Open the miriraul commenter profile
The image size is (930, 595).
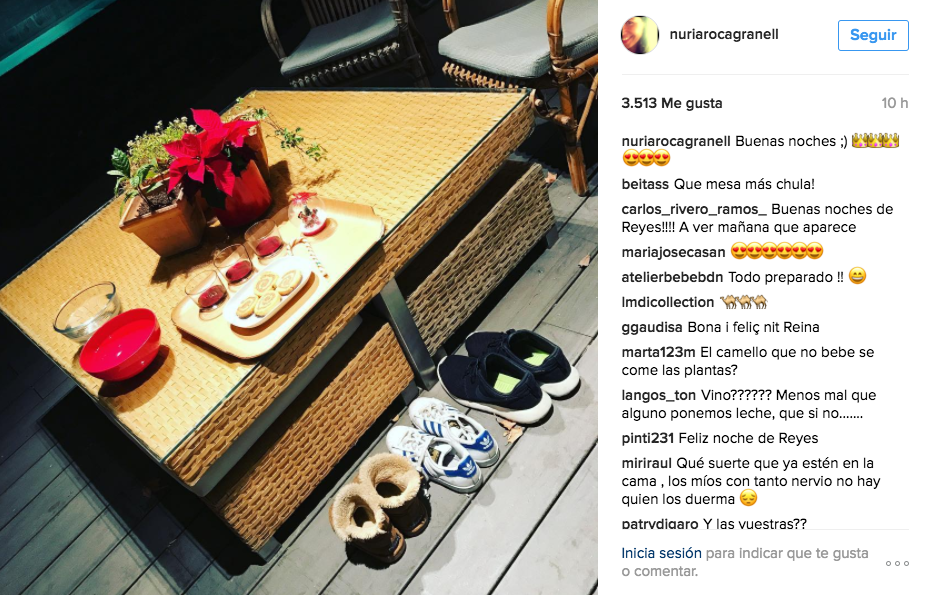point(646,463)
